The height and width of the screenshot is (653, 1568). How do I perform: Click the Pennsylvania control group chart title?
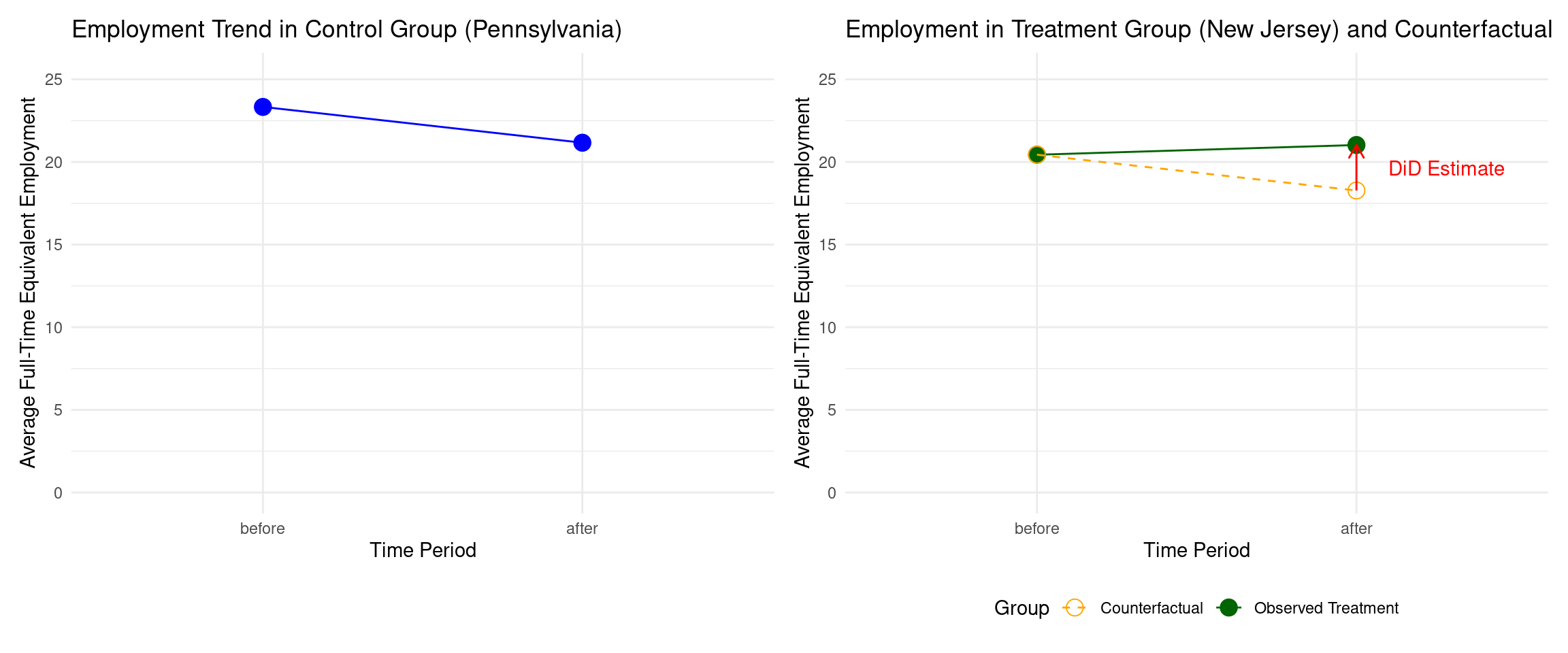click(346, 30)
